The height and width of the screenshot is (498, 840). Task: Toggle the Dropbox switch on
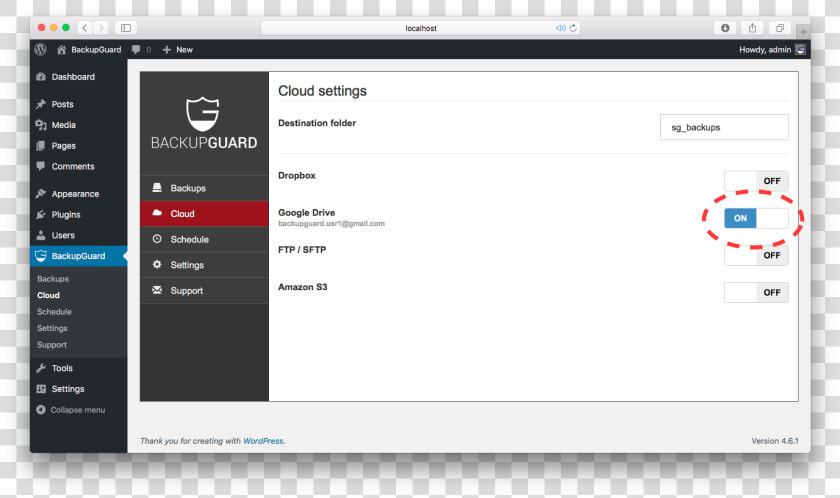click(x=756, y=181)
